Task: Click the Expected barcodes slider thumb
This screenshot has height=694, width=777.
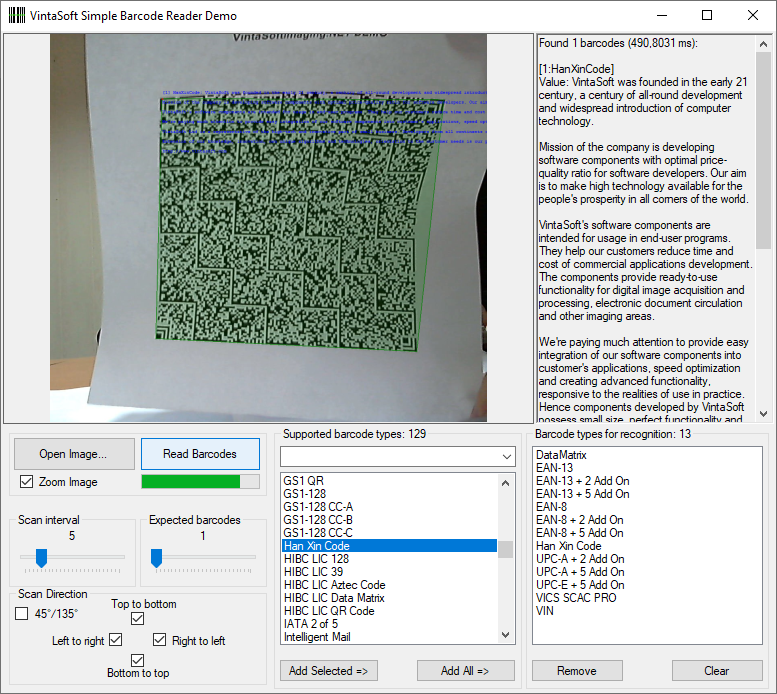Action: 157,558
